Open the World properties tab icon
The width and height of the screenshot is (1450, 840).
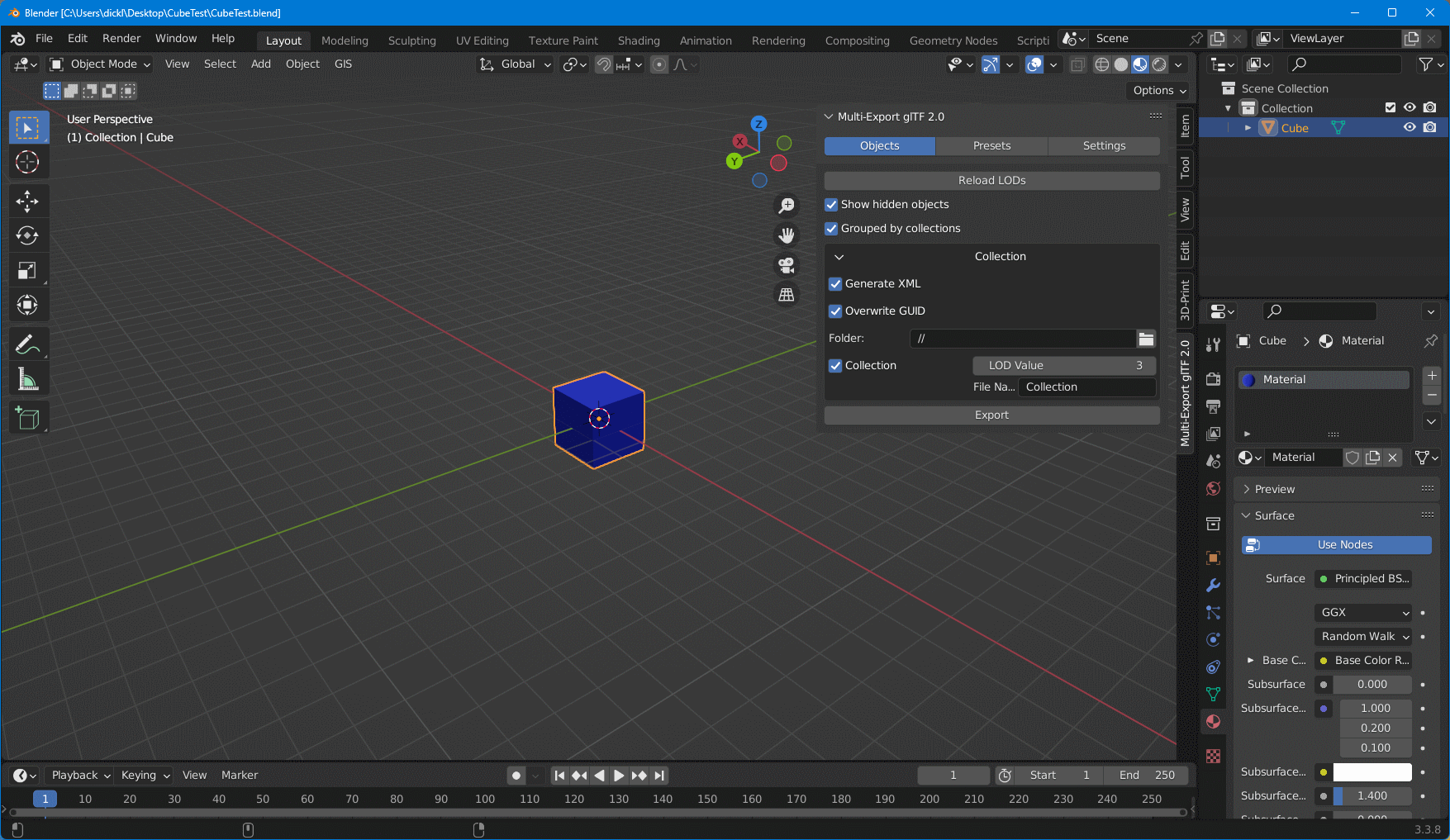(1213, 489)
